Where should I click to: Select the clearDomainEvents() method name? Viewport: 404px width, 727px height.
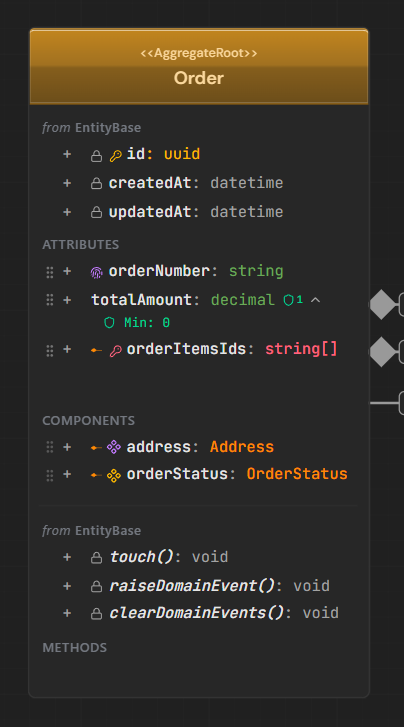(x=197, y=613)
